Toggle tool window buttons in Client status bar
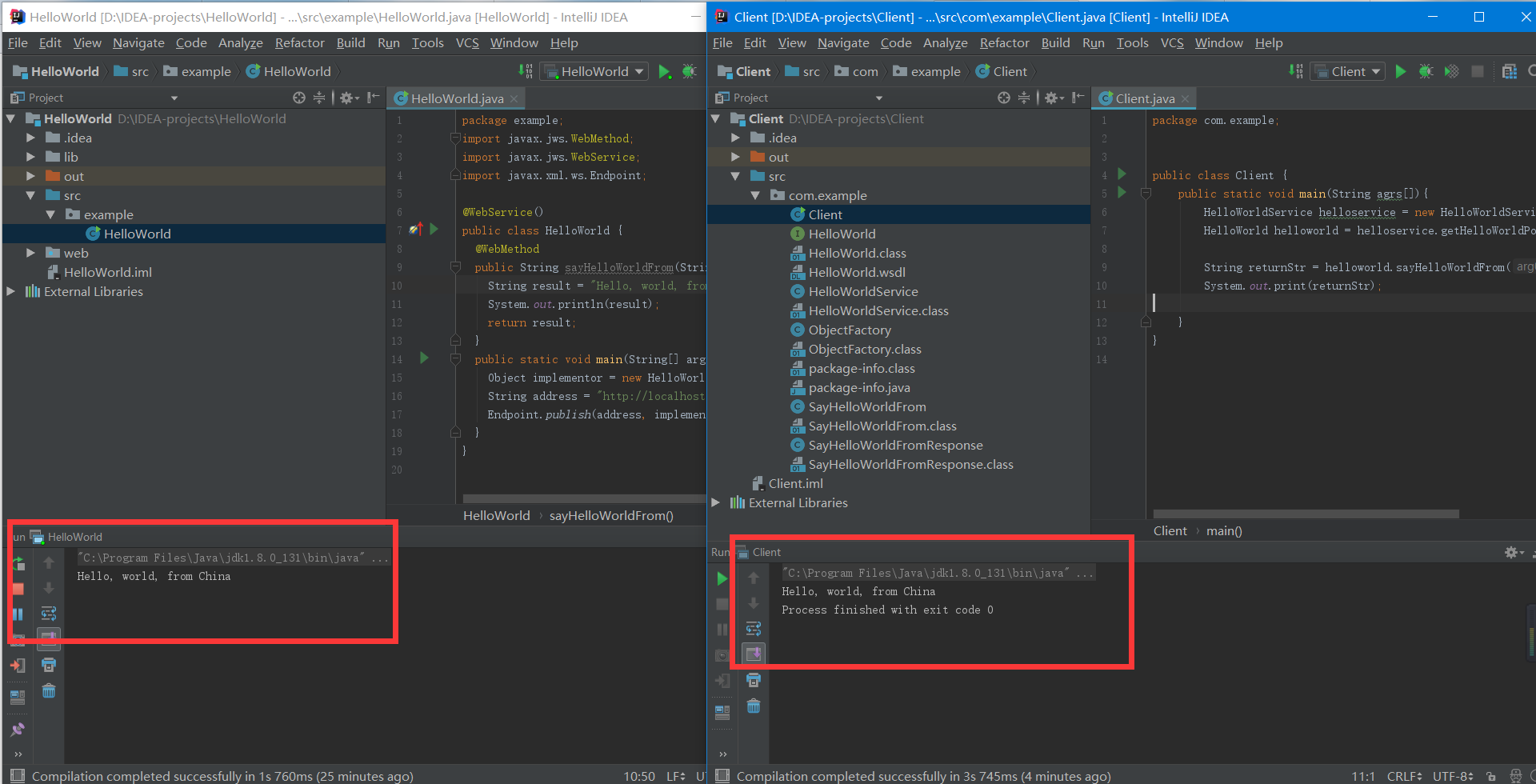The height and width of the screenshot is (784, 1536). point(722,775)
